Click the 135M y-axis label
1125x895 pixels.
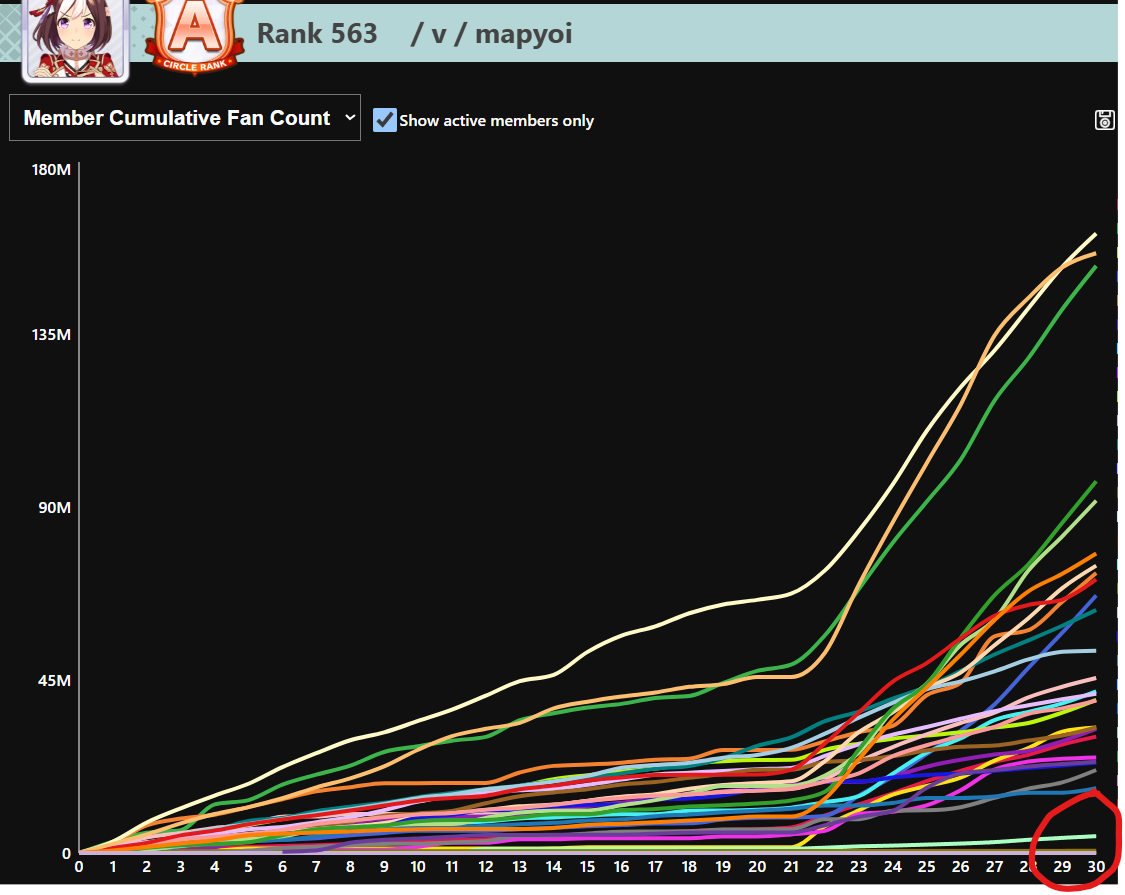click(51, 334)
